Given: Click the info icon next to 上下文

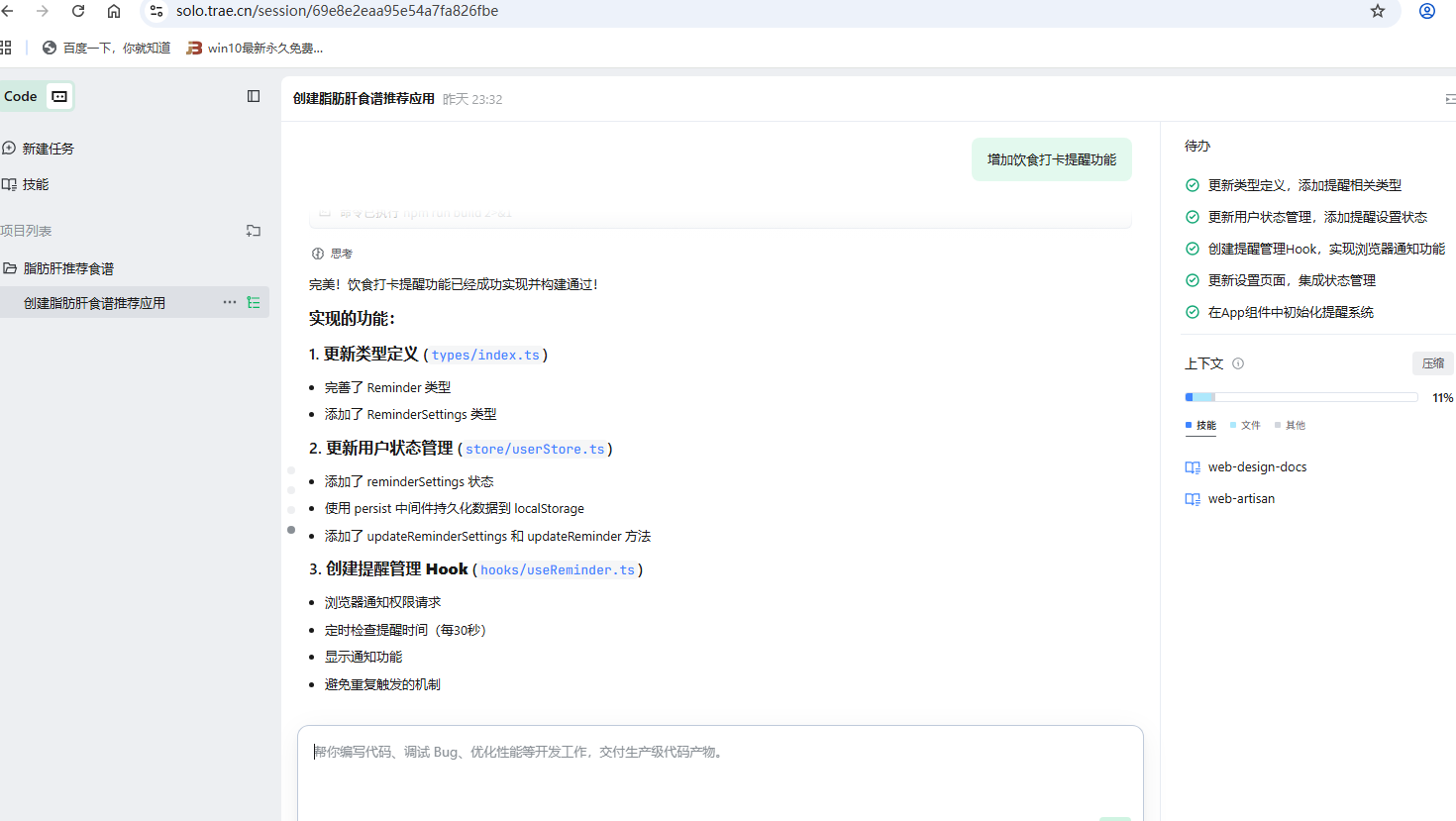Looking at the screenshot, I should tap(1238, 363).
